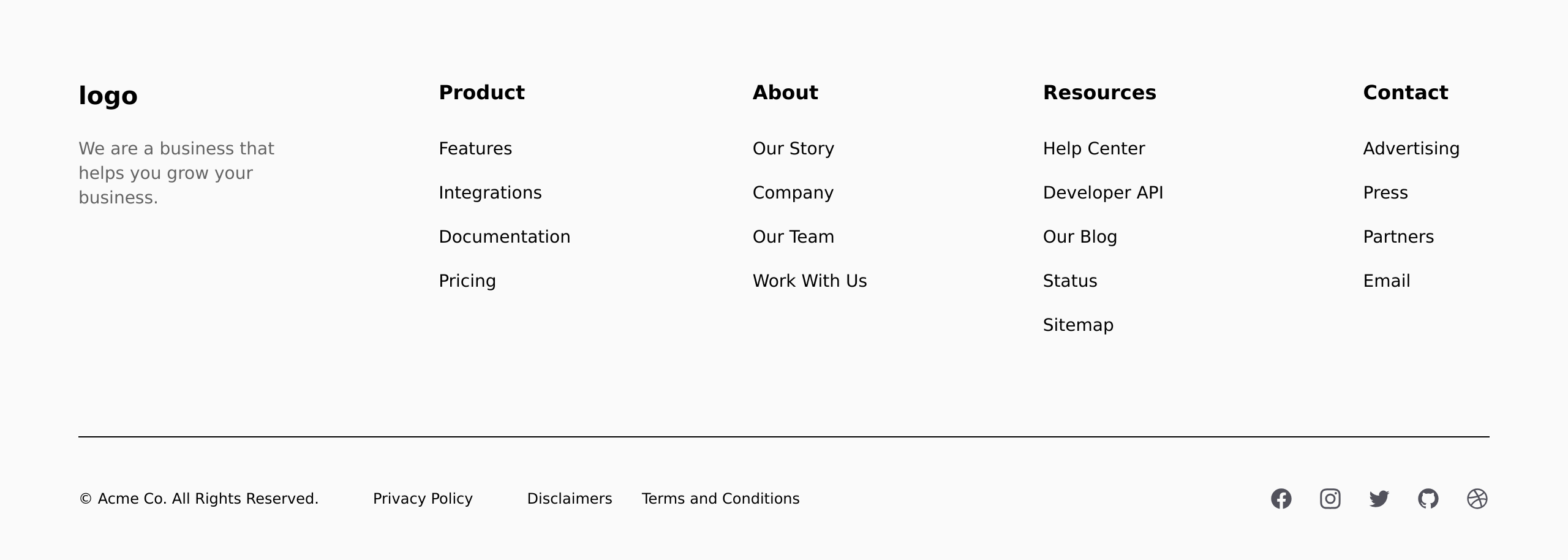This screenshot has width=1568, height=560.
Task: Check the Status page link
Action: pyautogui.click(x=1070, y=281)
